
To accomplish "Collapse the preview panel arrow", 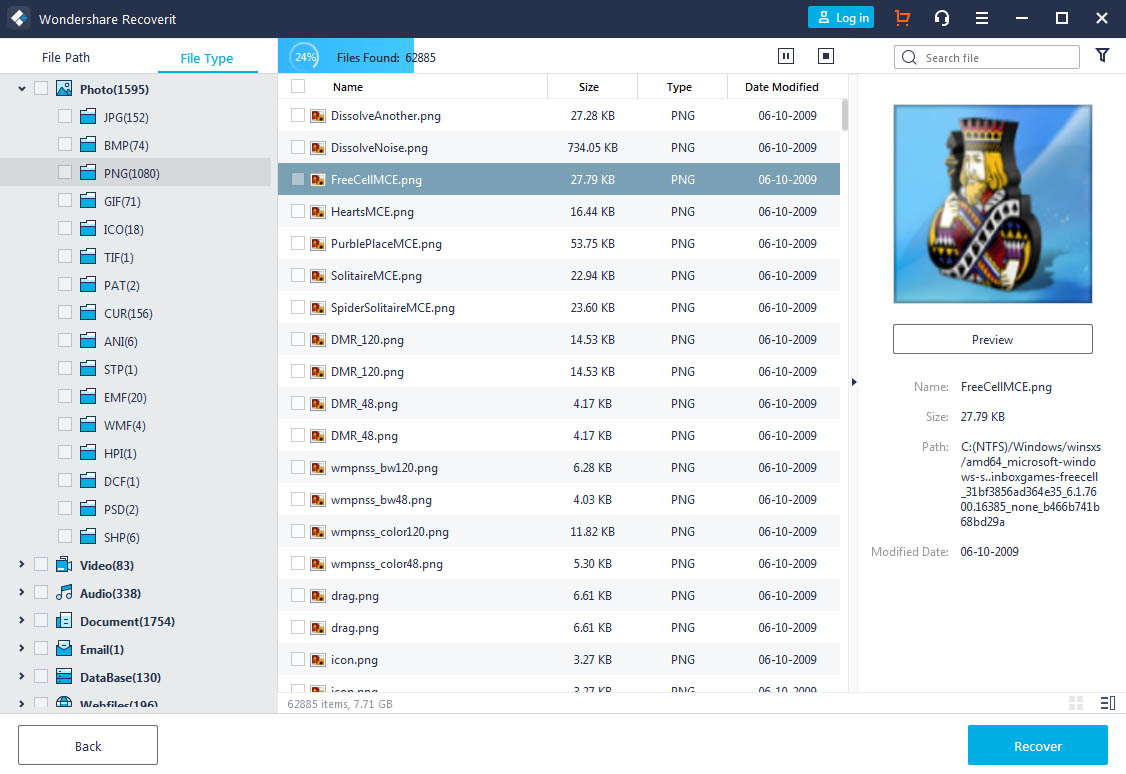I will coord(854,382).
